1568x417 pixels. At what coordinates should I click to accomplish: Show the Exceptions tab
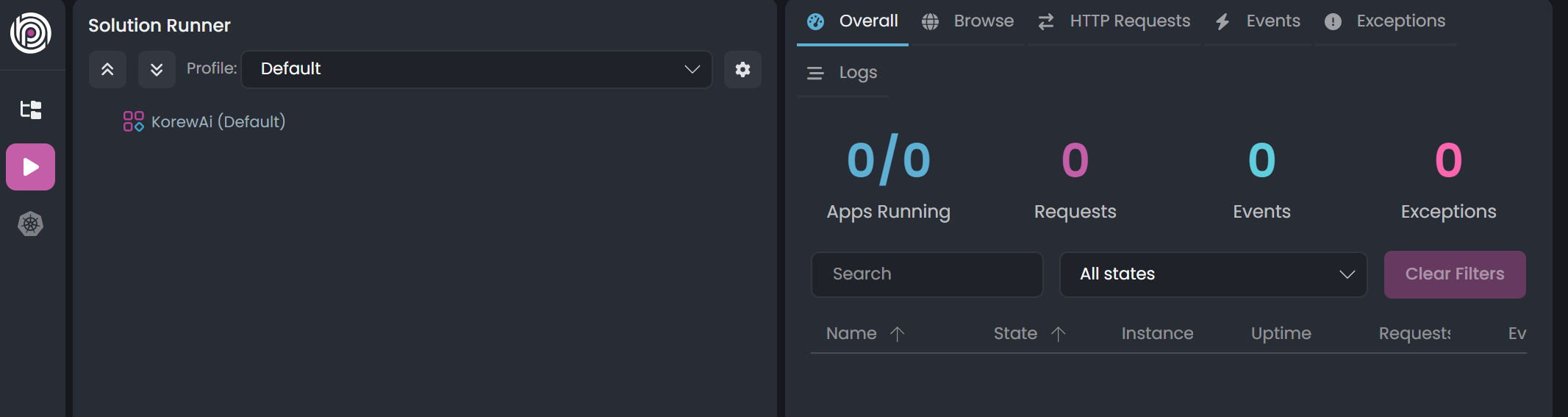click(1385, 21)
